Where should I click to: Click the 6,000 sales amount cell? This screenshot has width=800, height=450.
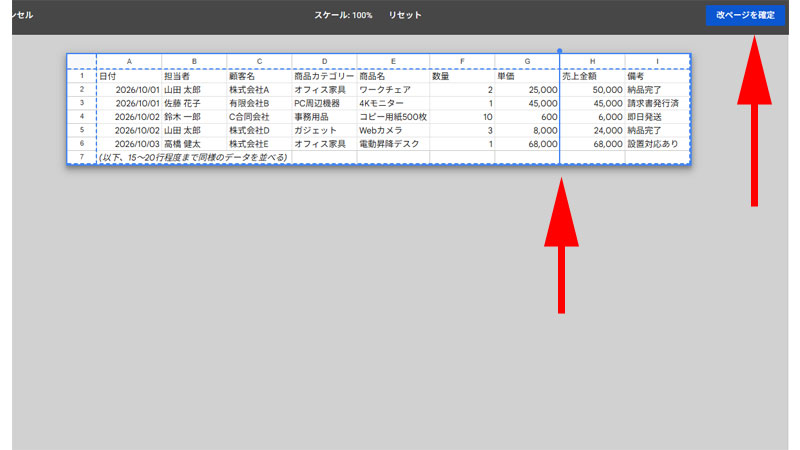click(592, 116)
